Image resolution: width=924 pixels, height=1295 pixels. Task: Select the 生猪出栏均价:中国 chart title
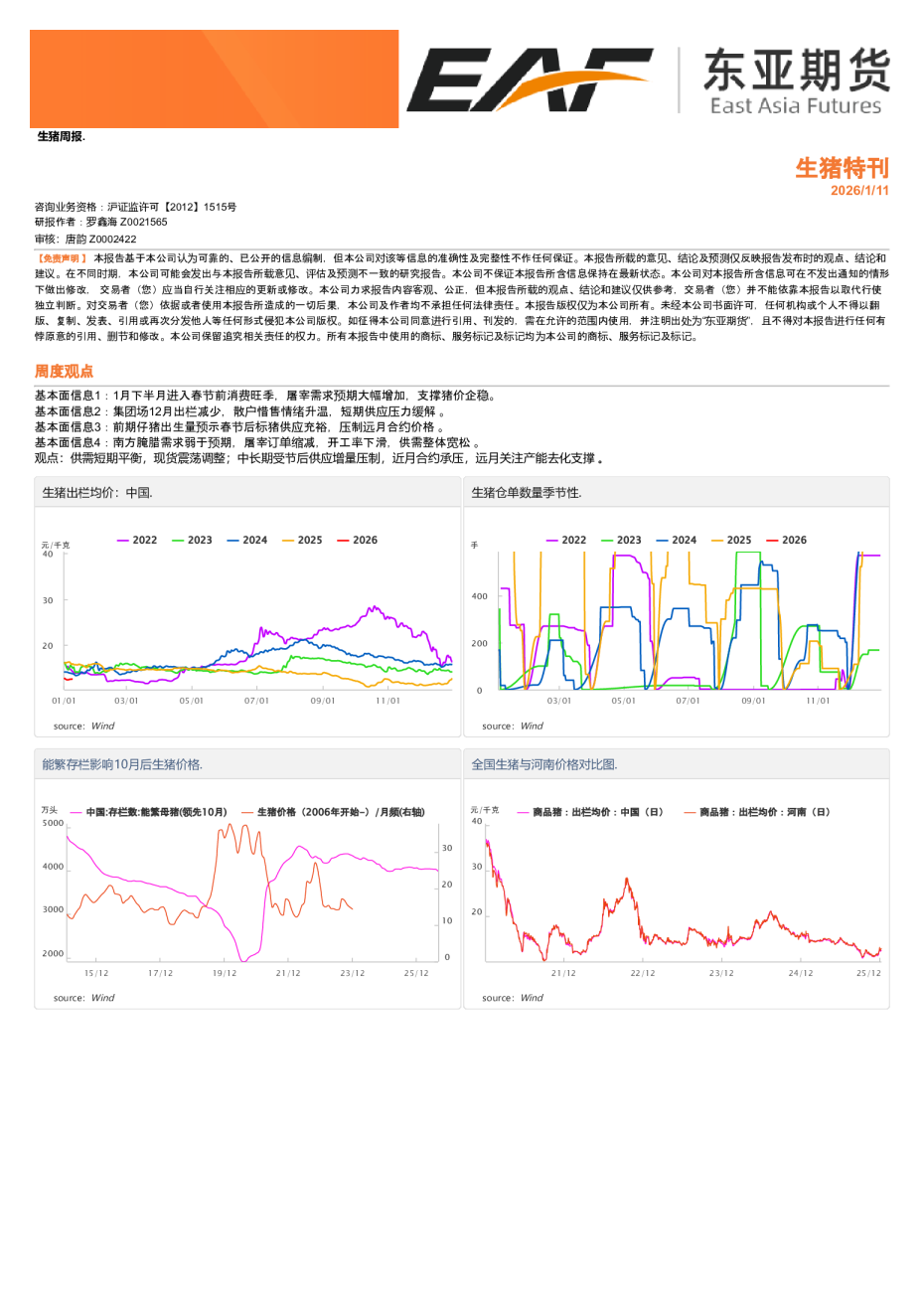[x=97, y=492]
